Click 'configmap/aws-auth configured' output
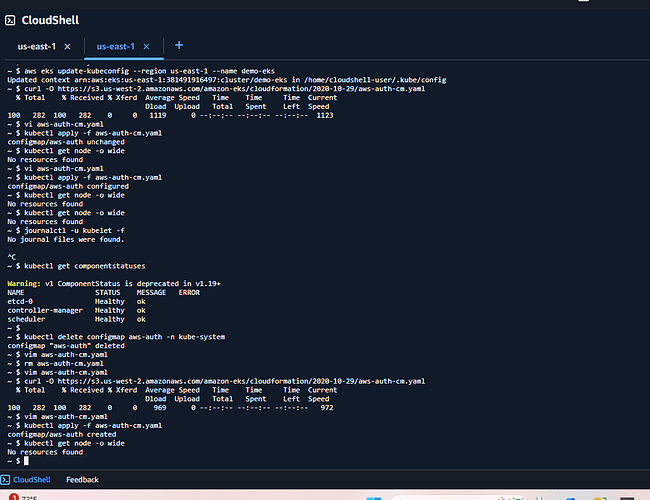The image size is (650, 500). point(68,186)
